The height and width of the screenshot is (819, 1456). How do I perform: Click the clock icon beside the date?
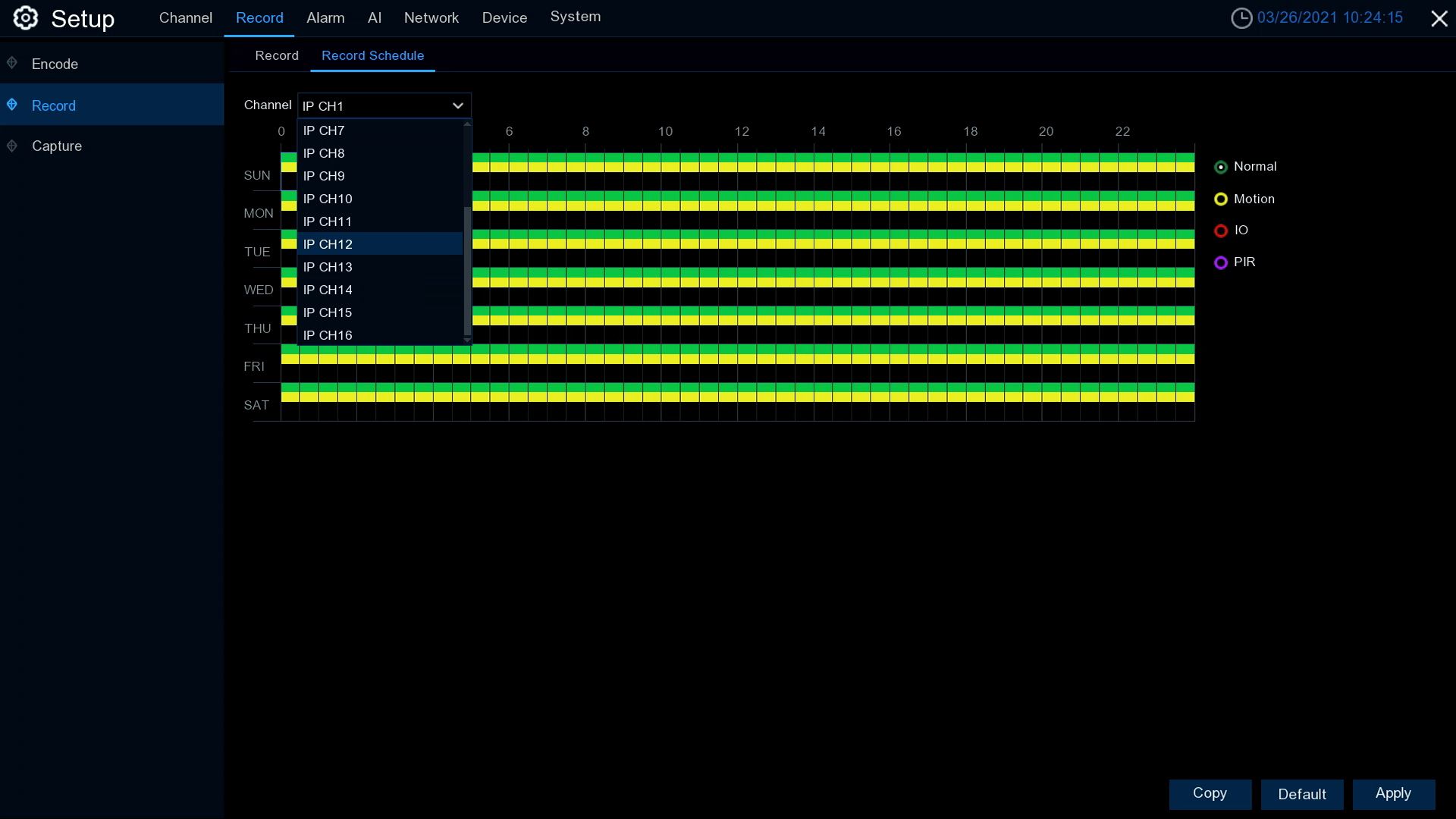1241,18
